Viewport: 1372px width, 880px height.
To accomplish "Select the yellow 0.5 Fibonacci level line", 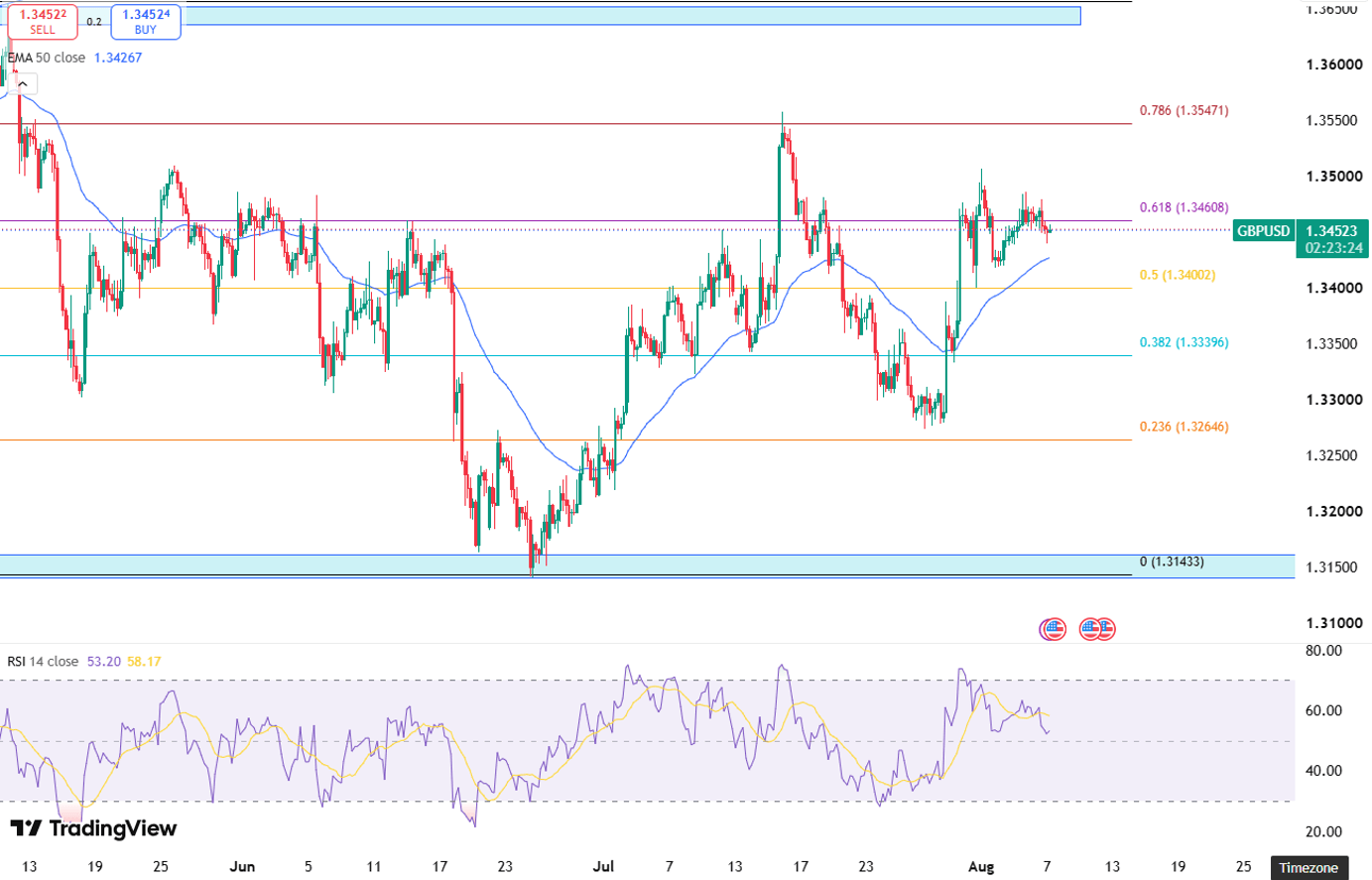I will (565, 289).
